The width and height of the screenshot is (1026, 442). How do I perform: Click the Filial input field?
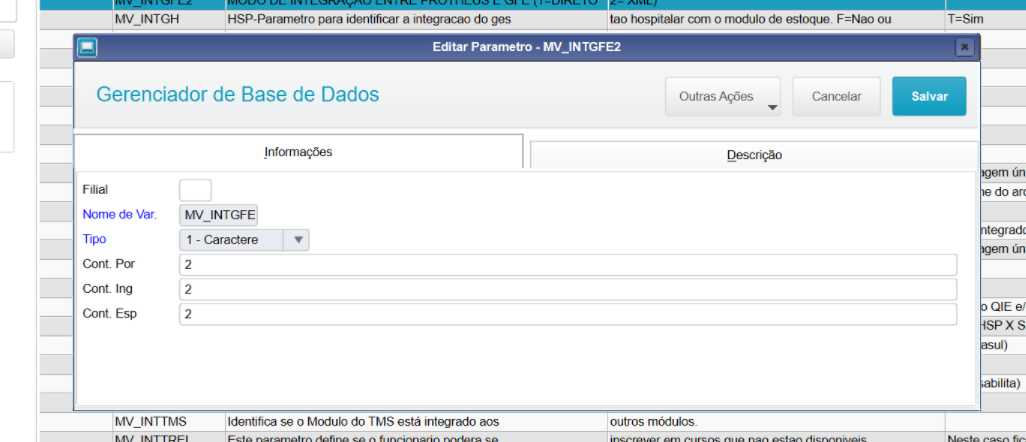pyautogui.click(x=195, y=190)
